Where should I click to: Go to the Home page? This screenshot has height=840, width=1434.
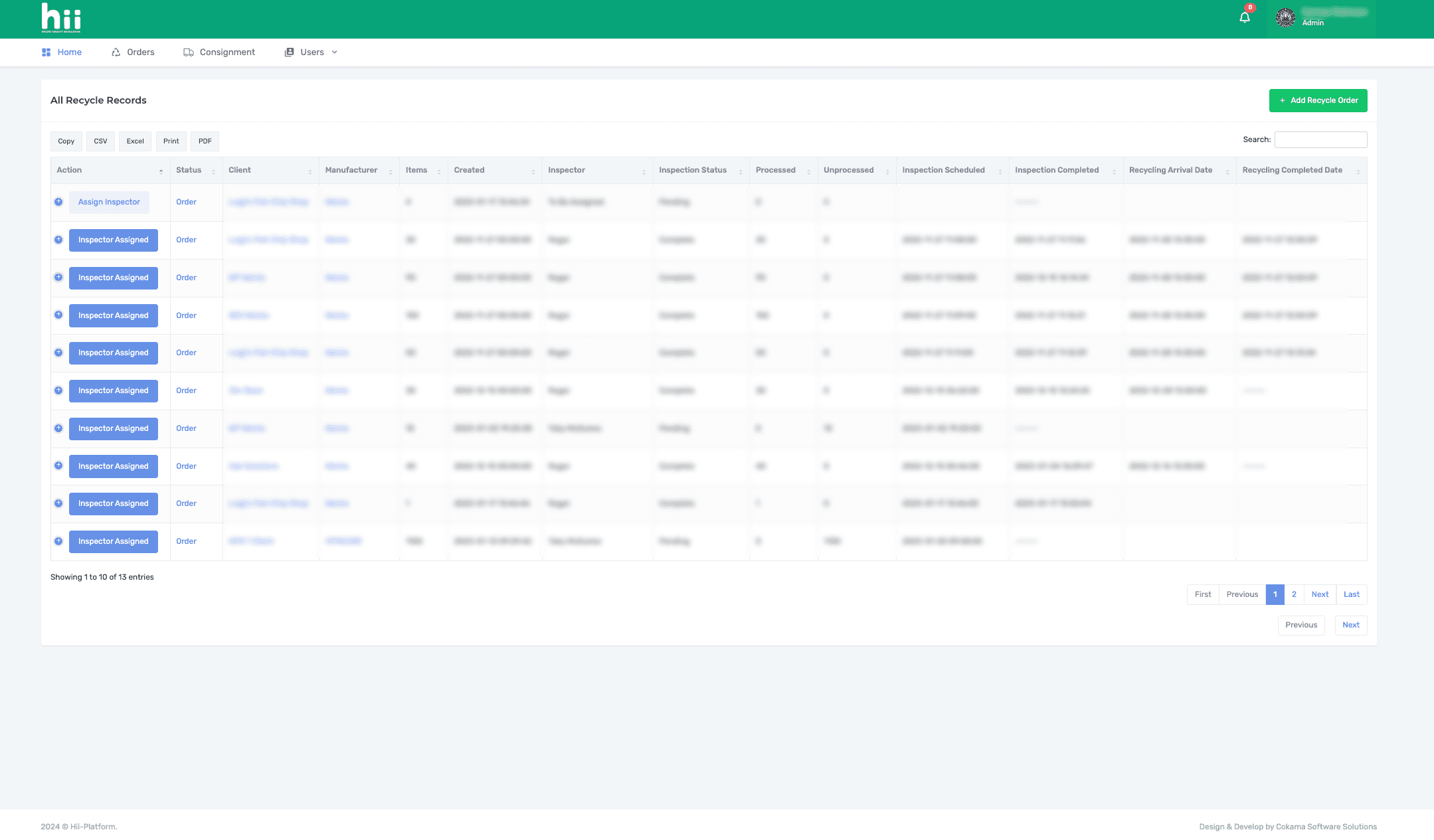coord(62,52)
